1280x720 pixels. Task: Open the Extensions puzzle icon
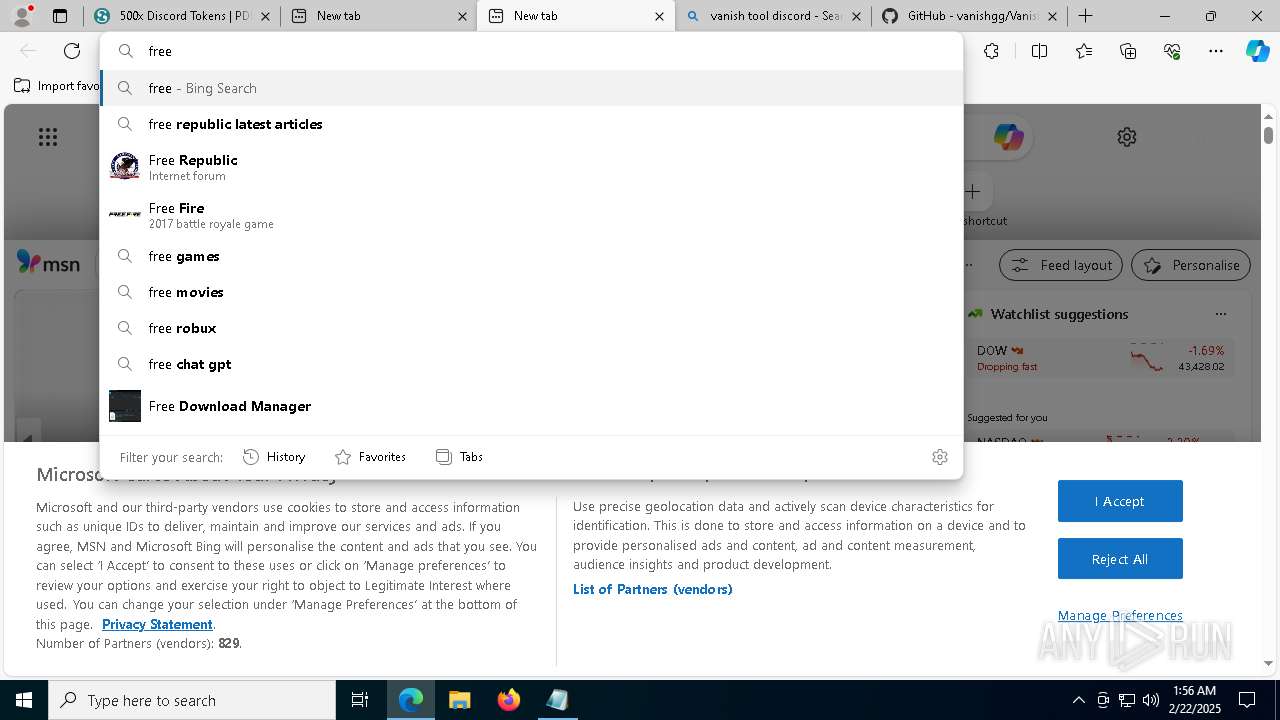tap(991, 51)
